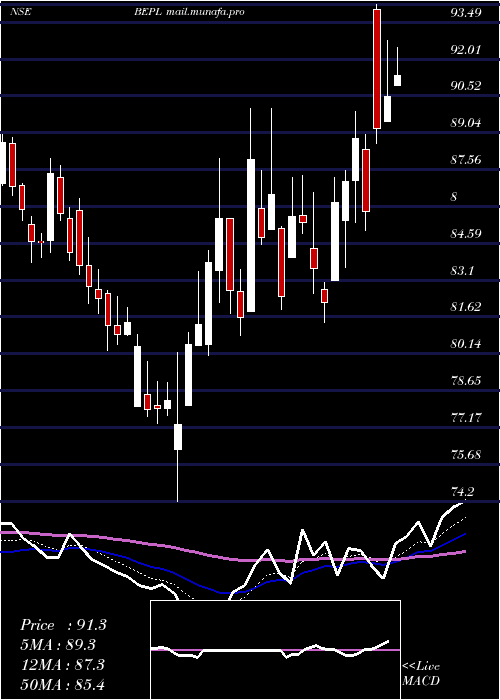500x700 pixels.
Task: Select the 87.56 price axis label
Action: tap(466, 160)
